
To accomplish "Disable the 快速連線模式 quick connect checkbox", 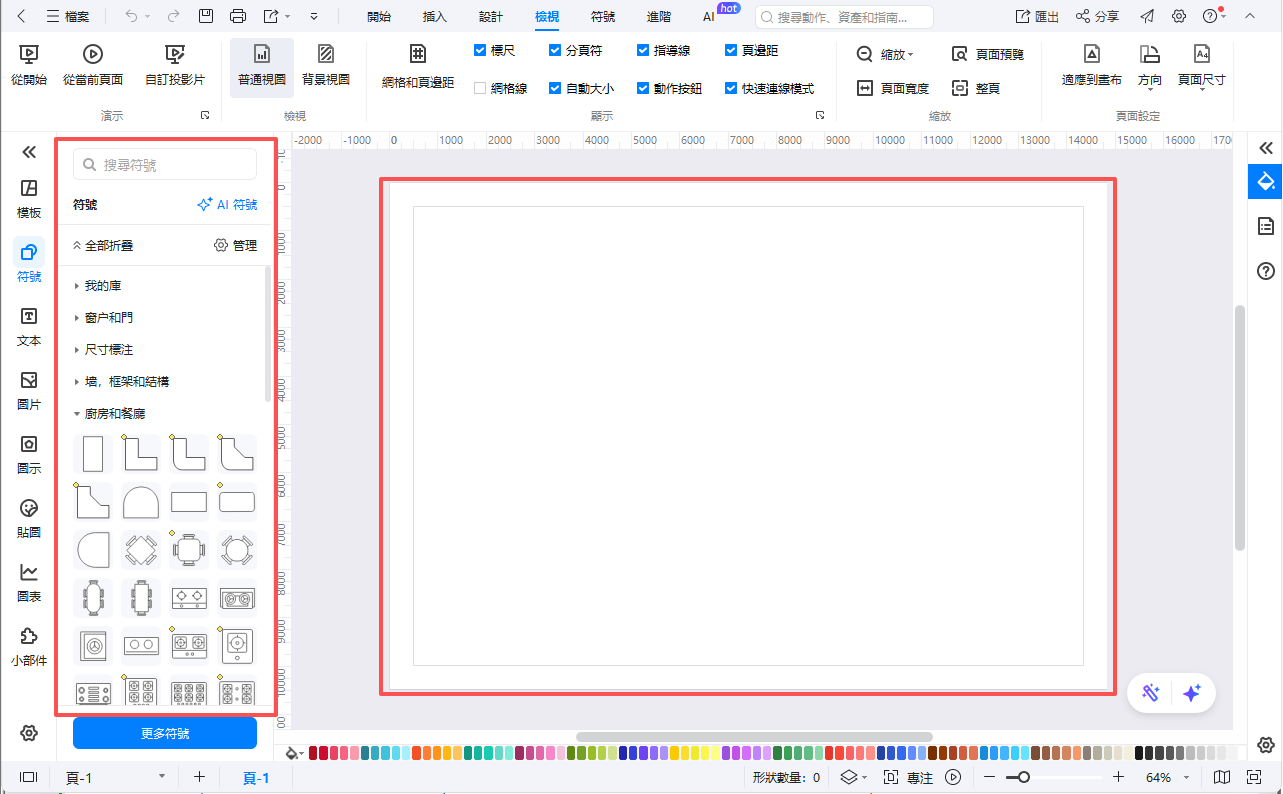I will click(732, 88).
